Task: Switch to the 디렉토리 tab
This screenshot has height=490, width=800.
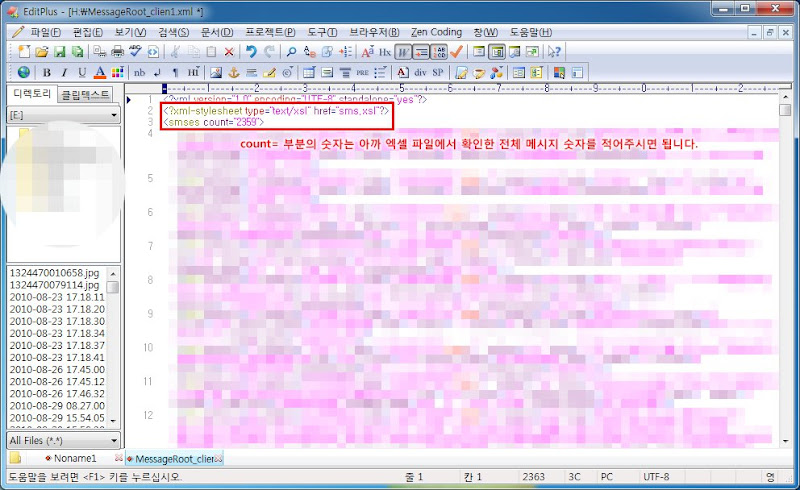Action: coord(32,94)
